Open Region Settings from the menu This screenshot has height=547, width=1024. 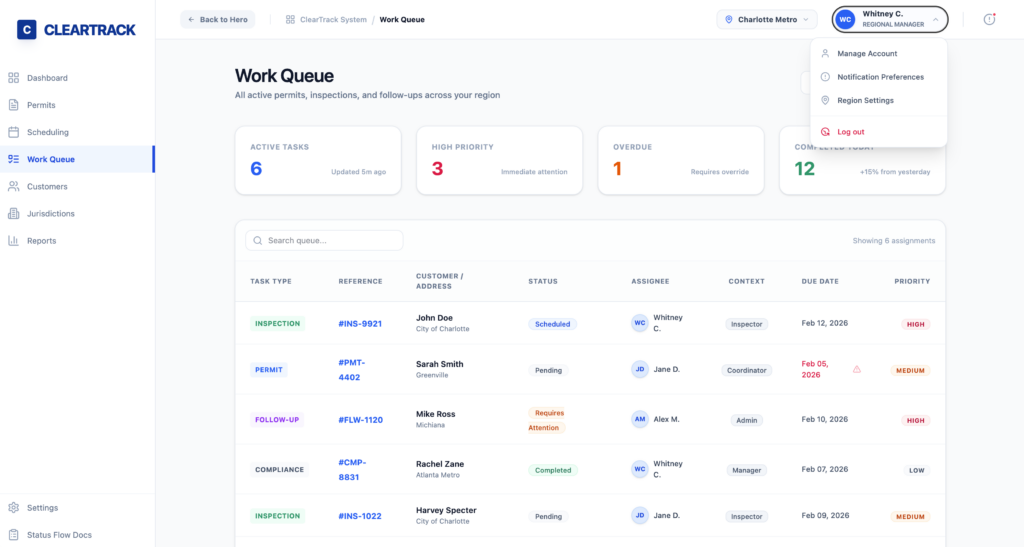pos(865,100)
